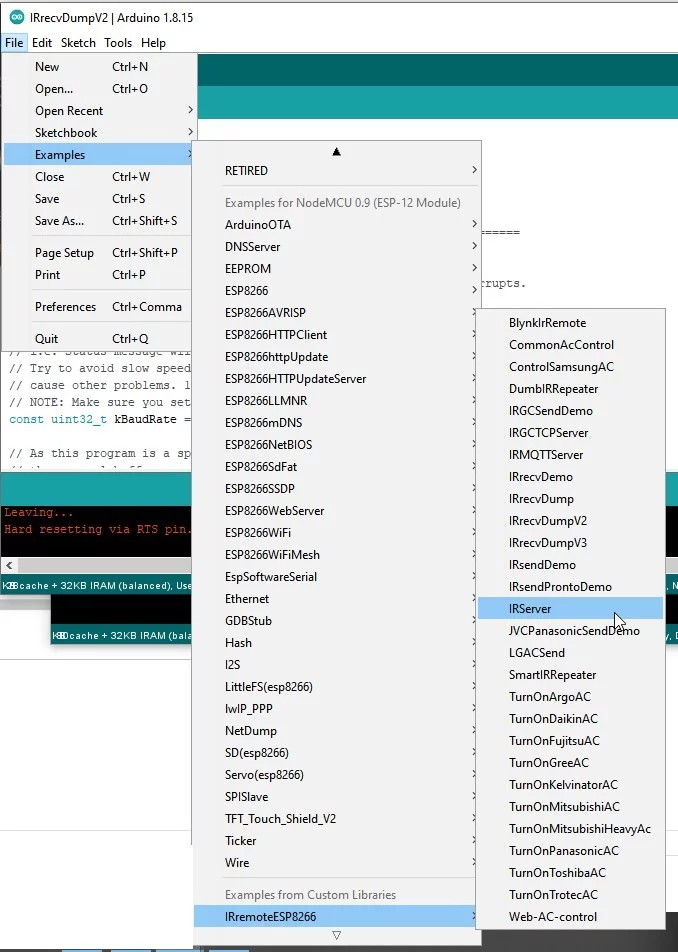Open the Web-AC-control example sketch

click(571, 917)
